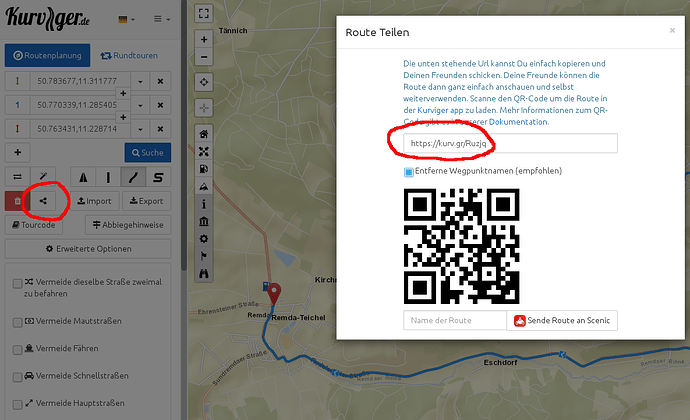Click the Export button
The width and height of the screenshot is (690, 420).
click(147, 201)
